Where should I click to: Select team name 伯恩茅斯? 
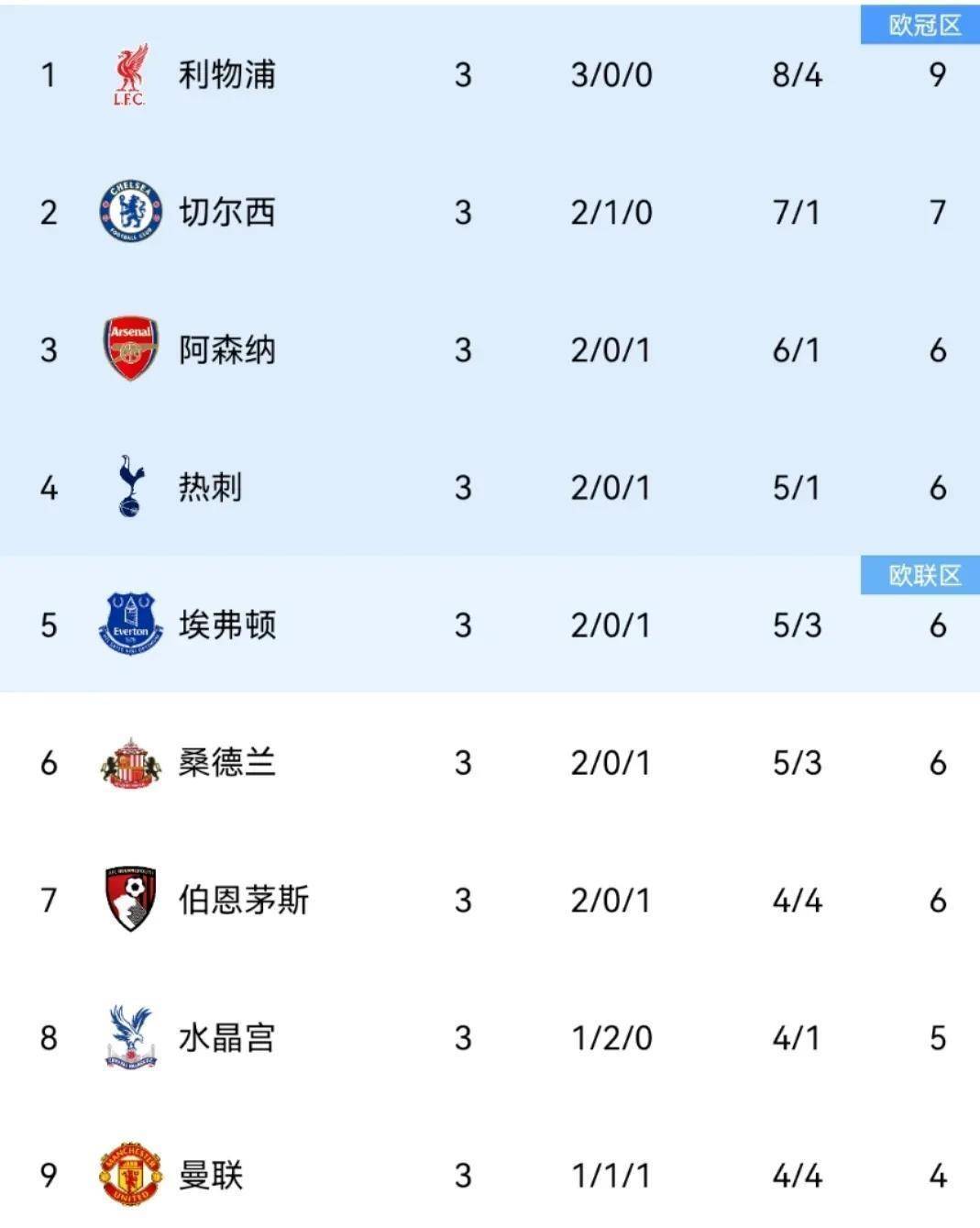click(x=243, y=900)
